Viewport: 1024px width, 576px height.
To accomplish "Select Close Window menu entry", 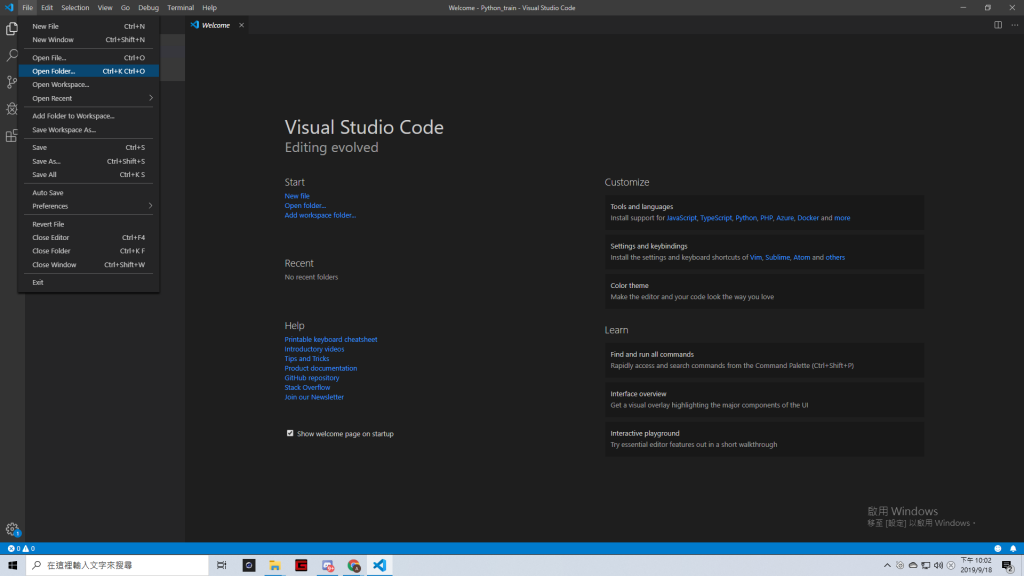I will coord(88,264).
